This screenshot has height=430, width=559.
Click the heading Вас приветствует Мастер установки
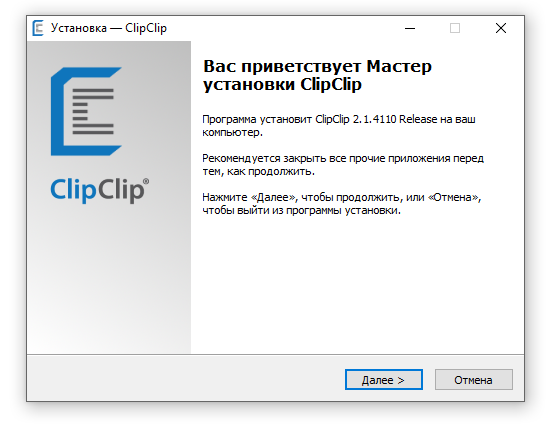317,75
